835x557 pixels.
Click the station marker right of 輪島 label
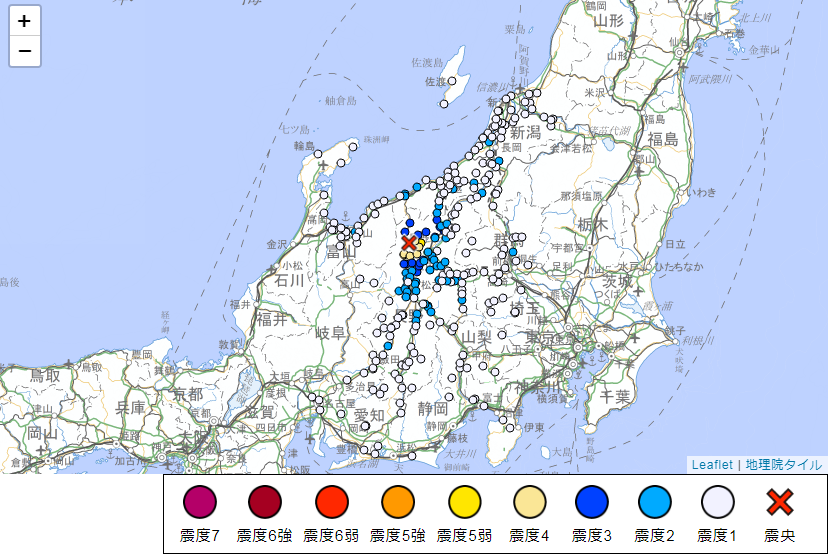(319, 155)
